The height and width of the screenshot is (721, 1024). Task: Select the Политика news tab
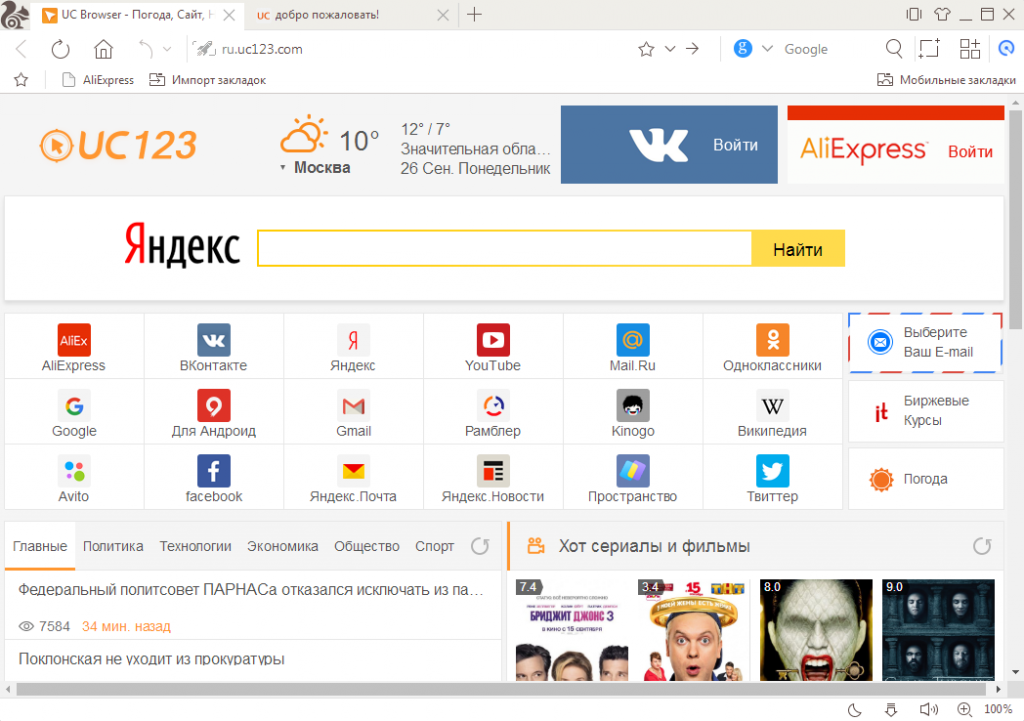(113, 546)
